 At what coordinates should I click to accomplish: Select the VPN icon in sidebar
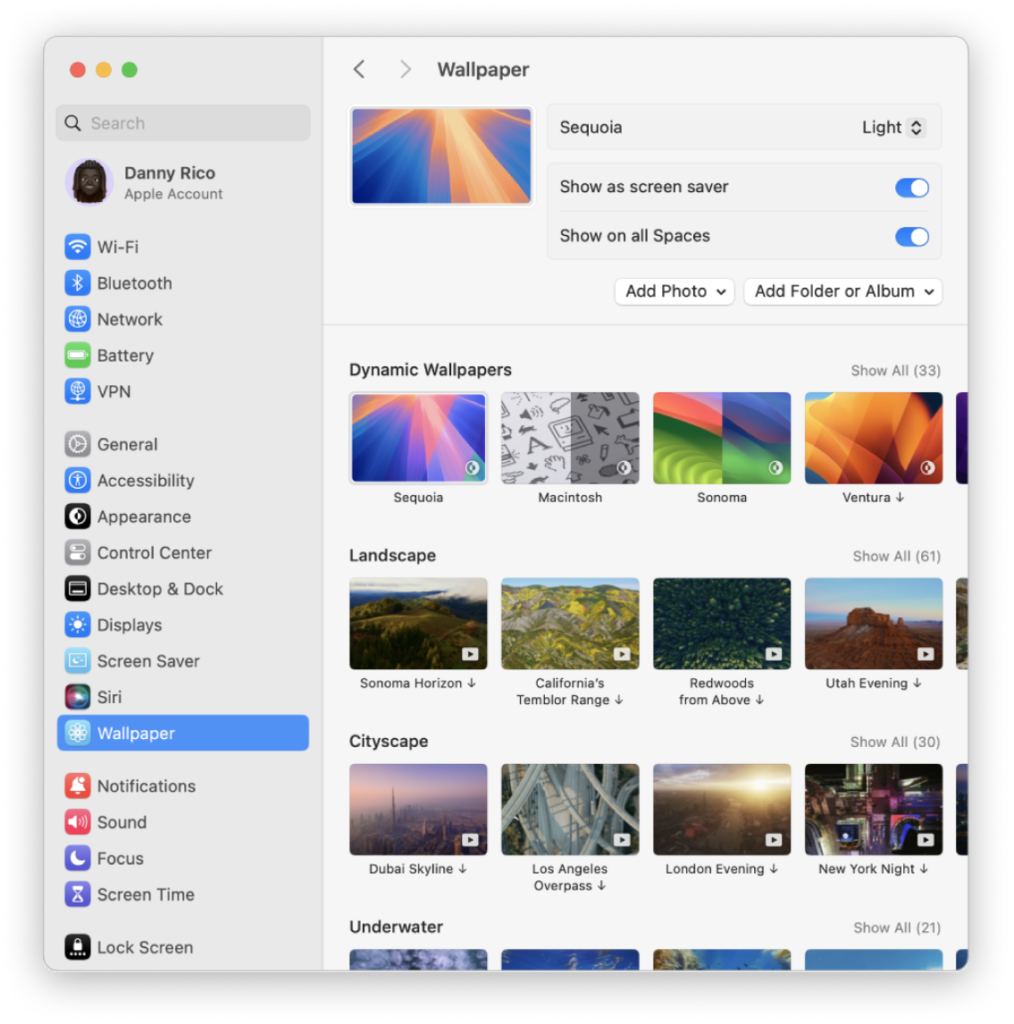[77, 391]
